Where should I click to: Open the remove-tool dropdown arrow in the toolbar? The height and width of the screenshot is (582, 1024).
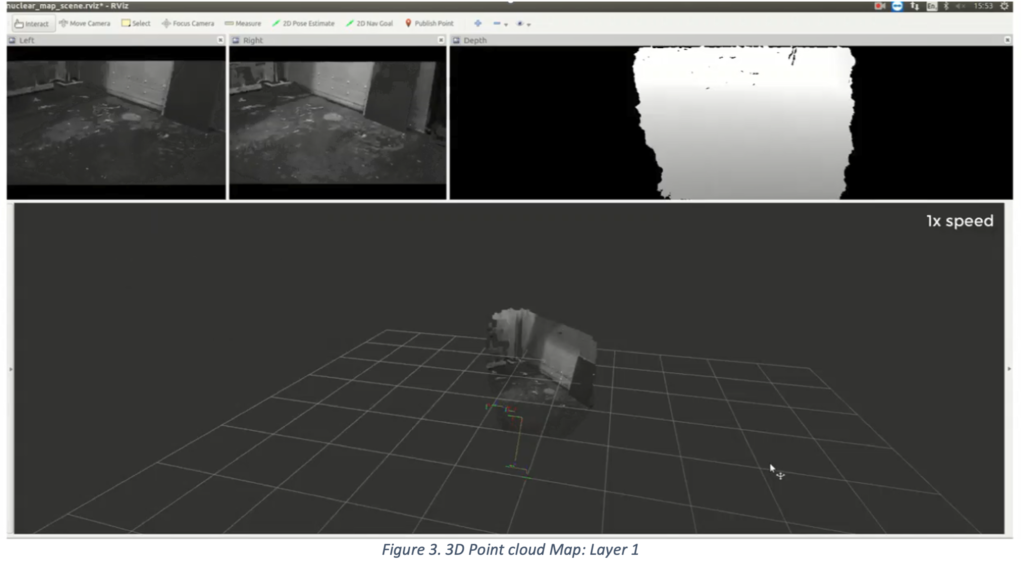tap(508, 24)
